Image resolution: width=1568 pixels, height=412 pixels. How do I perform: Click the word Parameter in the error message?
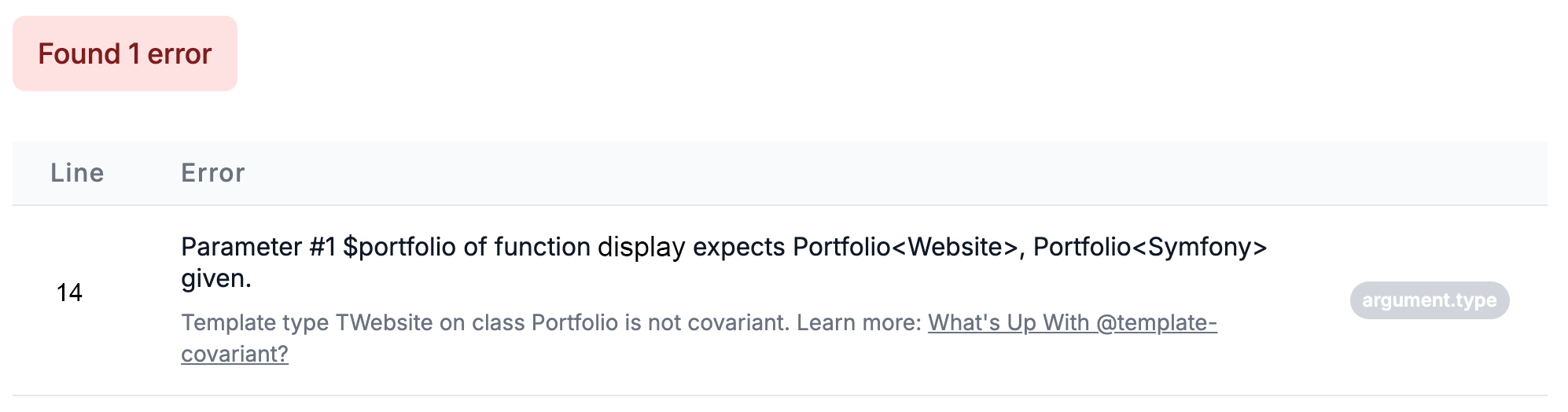(241, 247)
